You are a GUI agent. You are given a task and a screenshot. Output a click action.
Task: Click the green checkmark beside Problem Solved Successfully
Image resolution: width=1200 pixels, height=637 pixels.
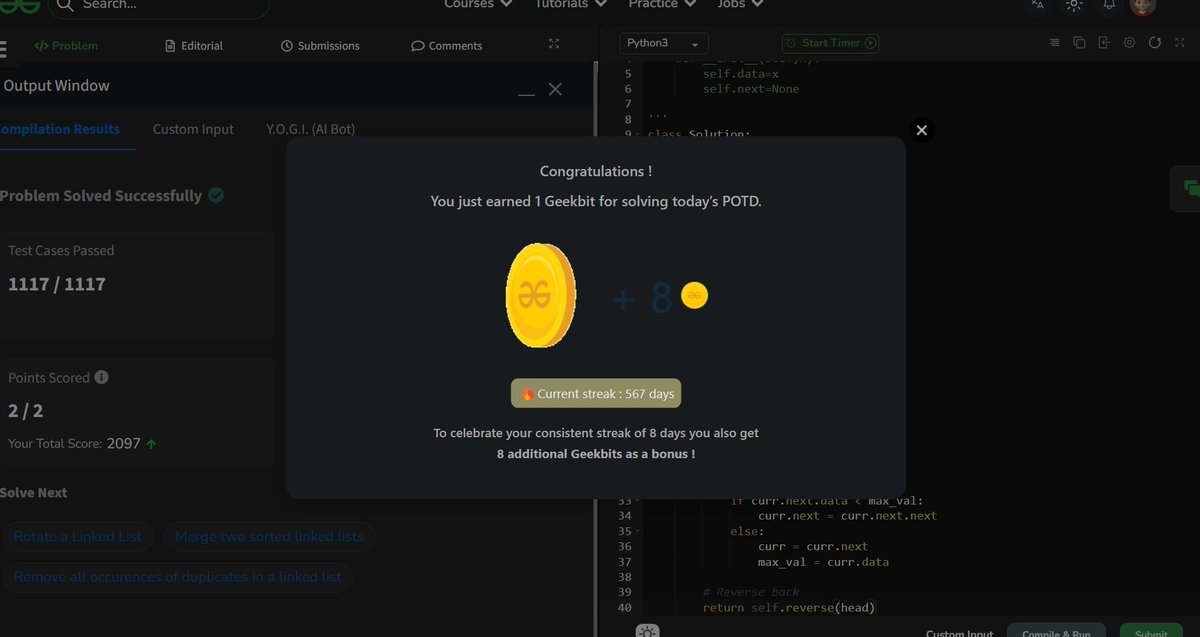(217, 195)
